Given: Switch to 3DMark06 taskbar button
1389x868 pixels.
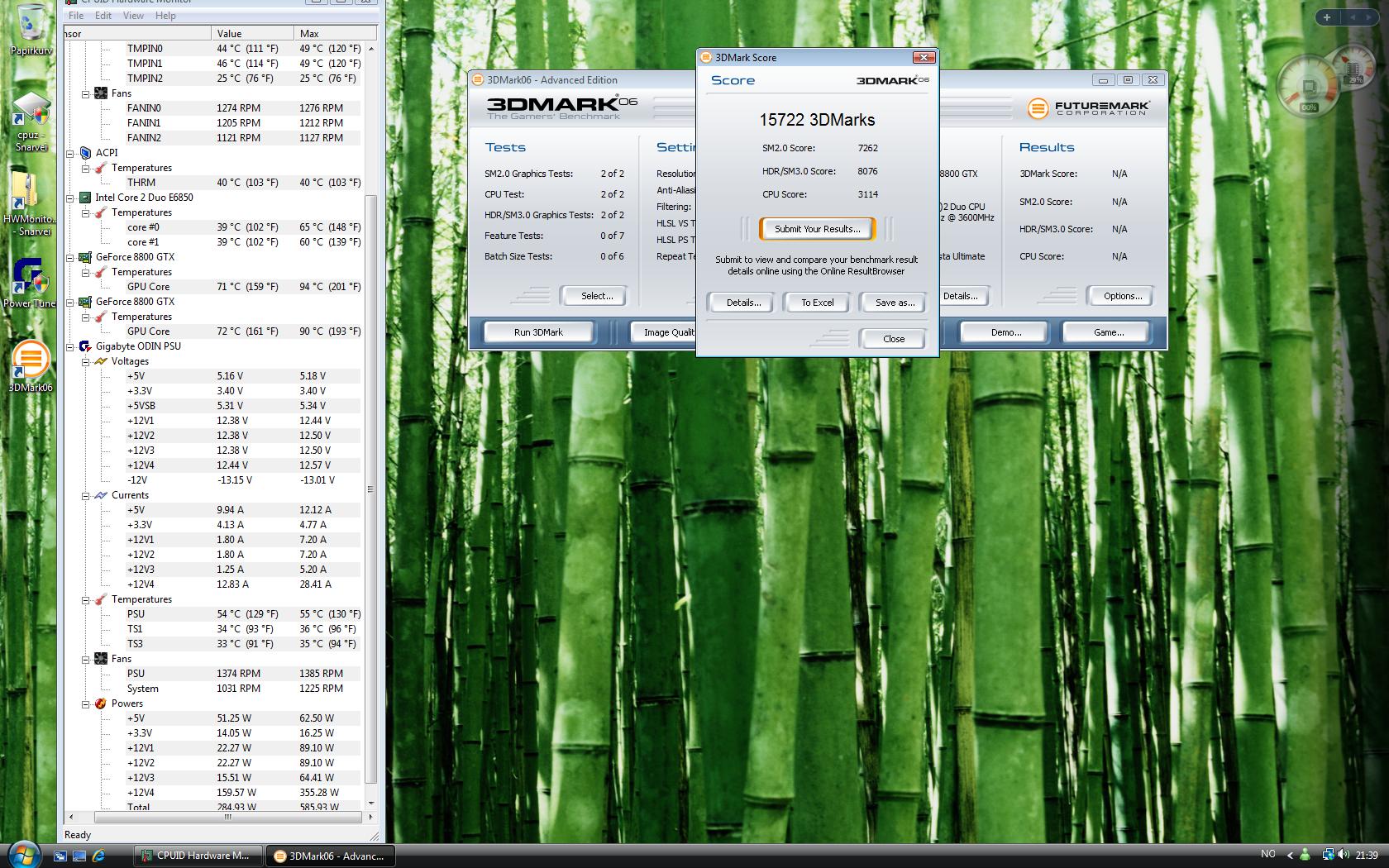Looking at the screenshot, I should coord(330,856).
